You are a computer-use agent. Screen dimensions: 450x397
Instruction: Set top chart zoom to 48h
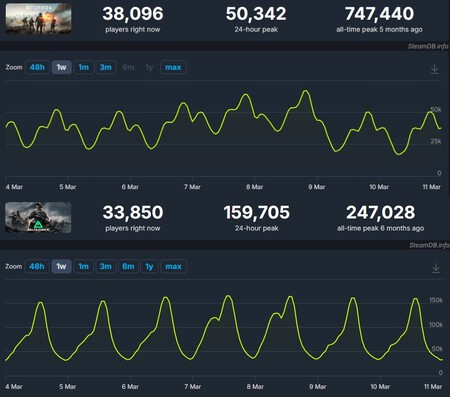[37, 67]
